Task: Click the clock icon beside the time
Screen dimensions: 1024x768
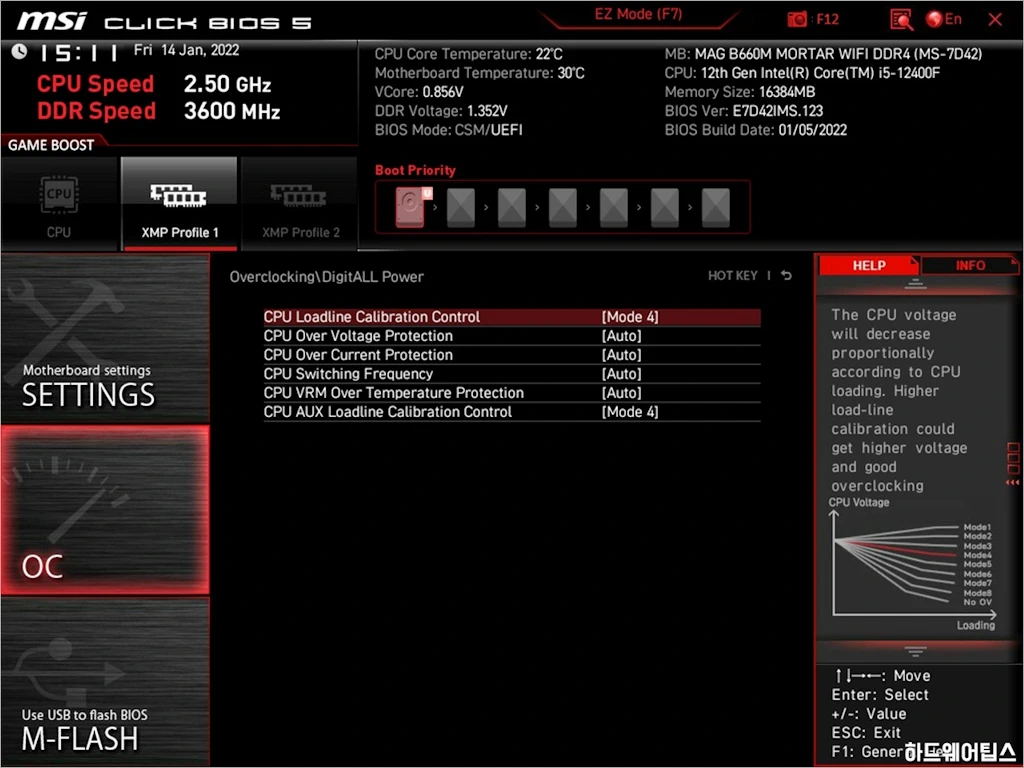Action: pos(19,52)
